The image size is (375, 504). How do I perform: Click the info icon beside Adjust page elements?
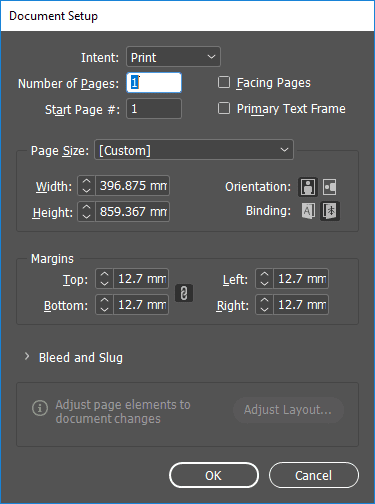(x=40, y=408)
